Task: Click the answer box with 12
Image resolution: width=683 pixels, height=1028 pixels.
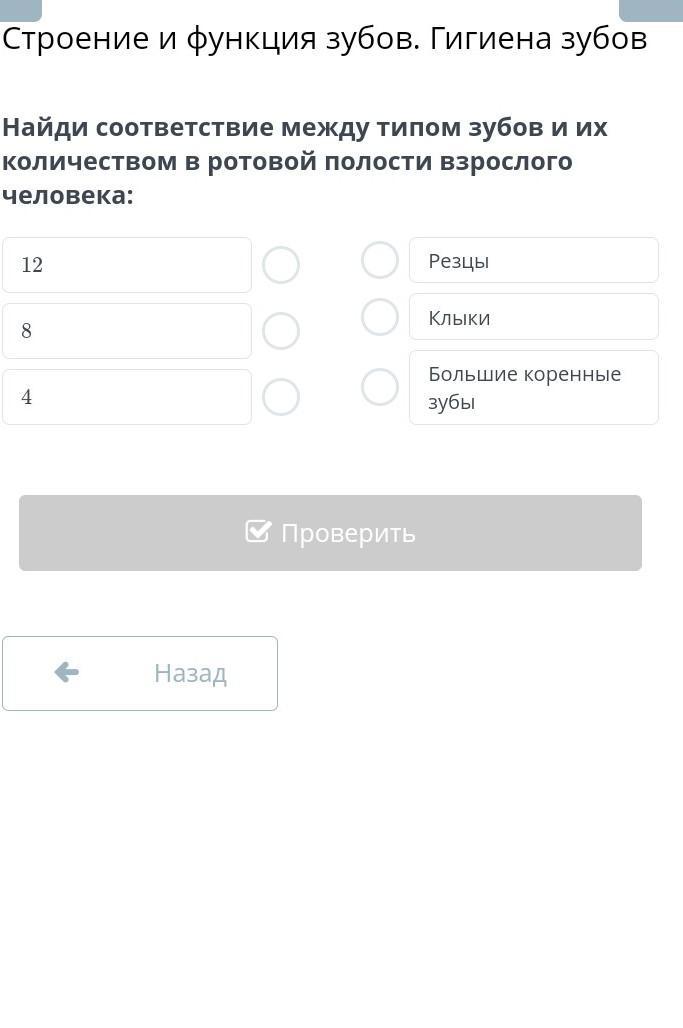Action: pos(127,265)
